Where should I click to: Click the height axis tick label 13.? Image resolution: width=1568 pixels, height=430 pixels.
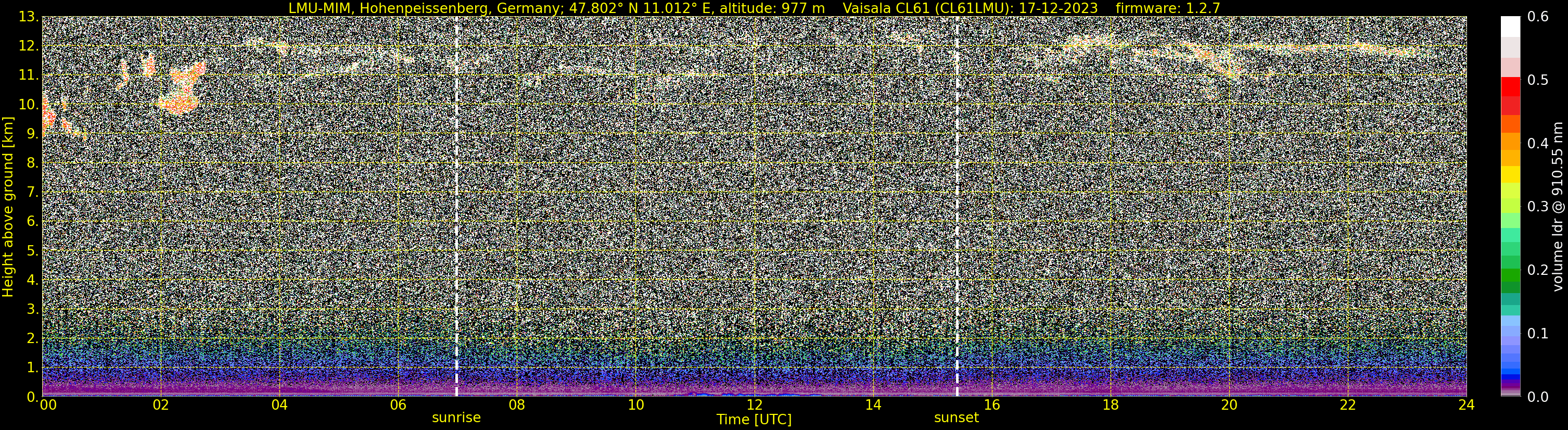point(29,17)
